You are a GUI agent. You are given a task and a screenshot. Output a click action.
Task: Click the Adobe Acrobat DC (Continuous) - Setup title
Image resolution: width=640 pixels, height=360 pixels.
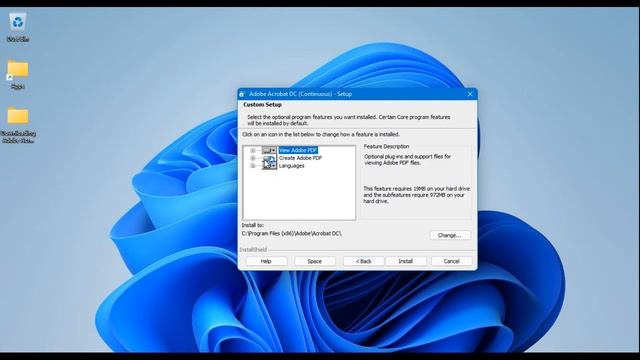tap(300, 94)
